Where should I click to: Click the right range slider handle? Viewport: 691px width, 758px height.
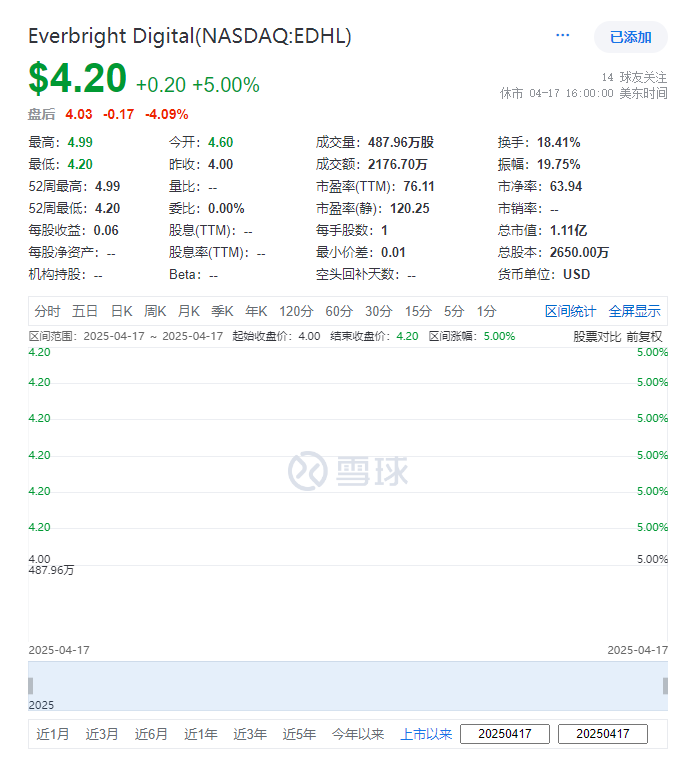[665, 686]
